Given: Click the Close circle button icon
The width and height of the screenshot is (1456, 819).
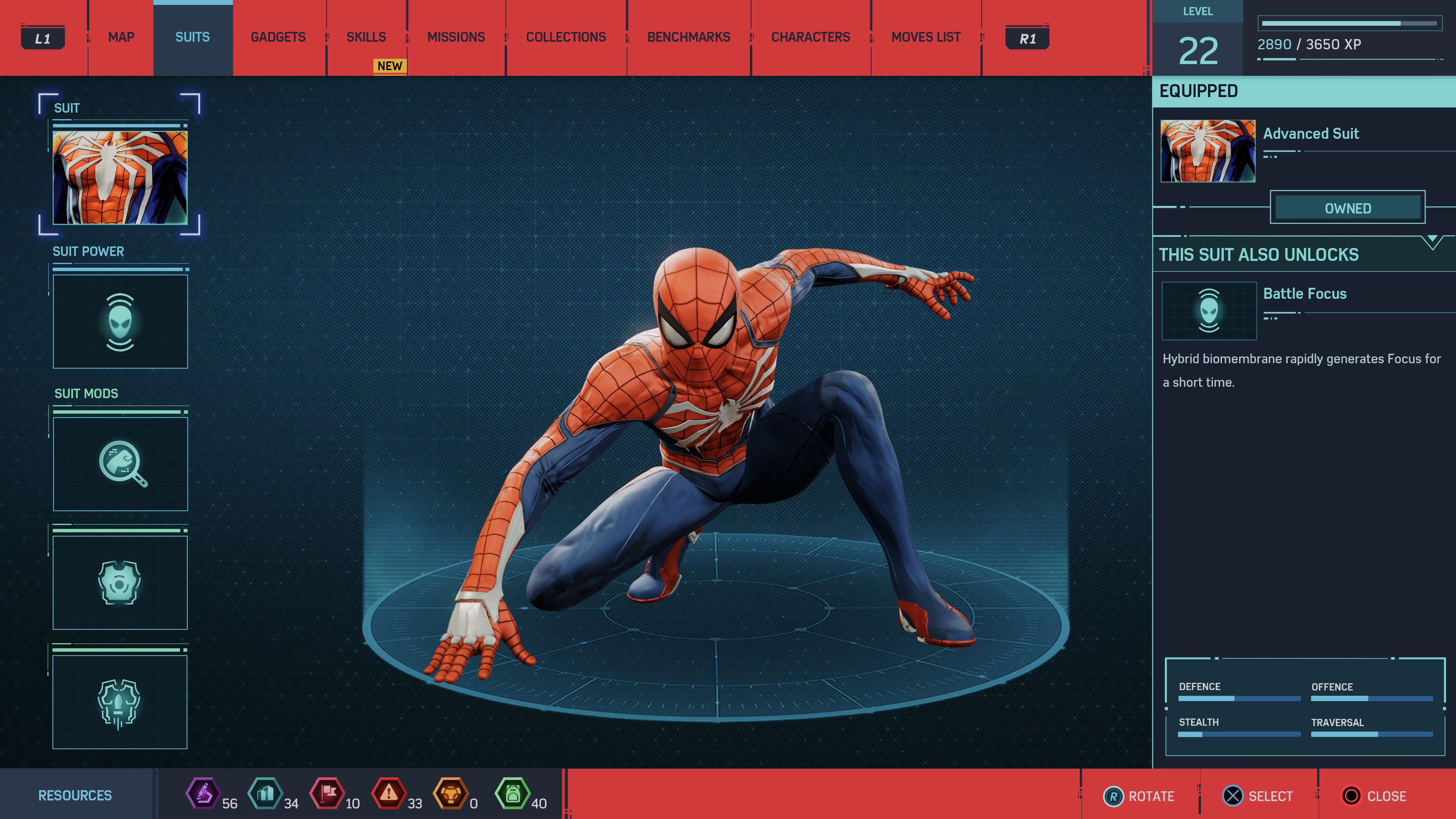Looking at the screenshot, I should pyautogui.click(x=1351, y=796).
